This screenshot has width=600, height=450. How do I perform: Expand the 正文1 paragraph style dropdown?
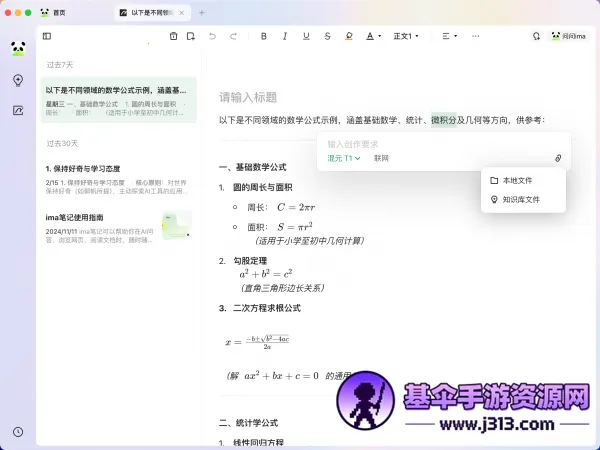[407, 36]
